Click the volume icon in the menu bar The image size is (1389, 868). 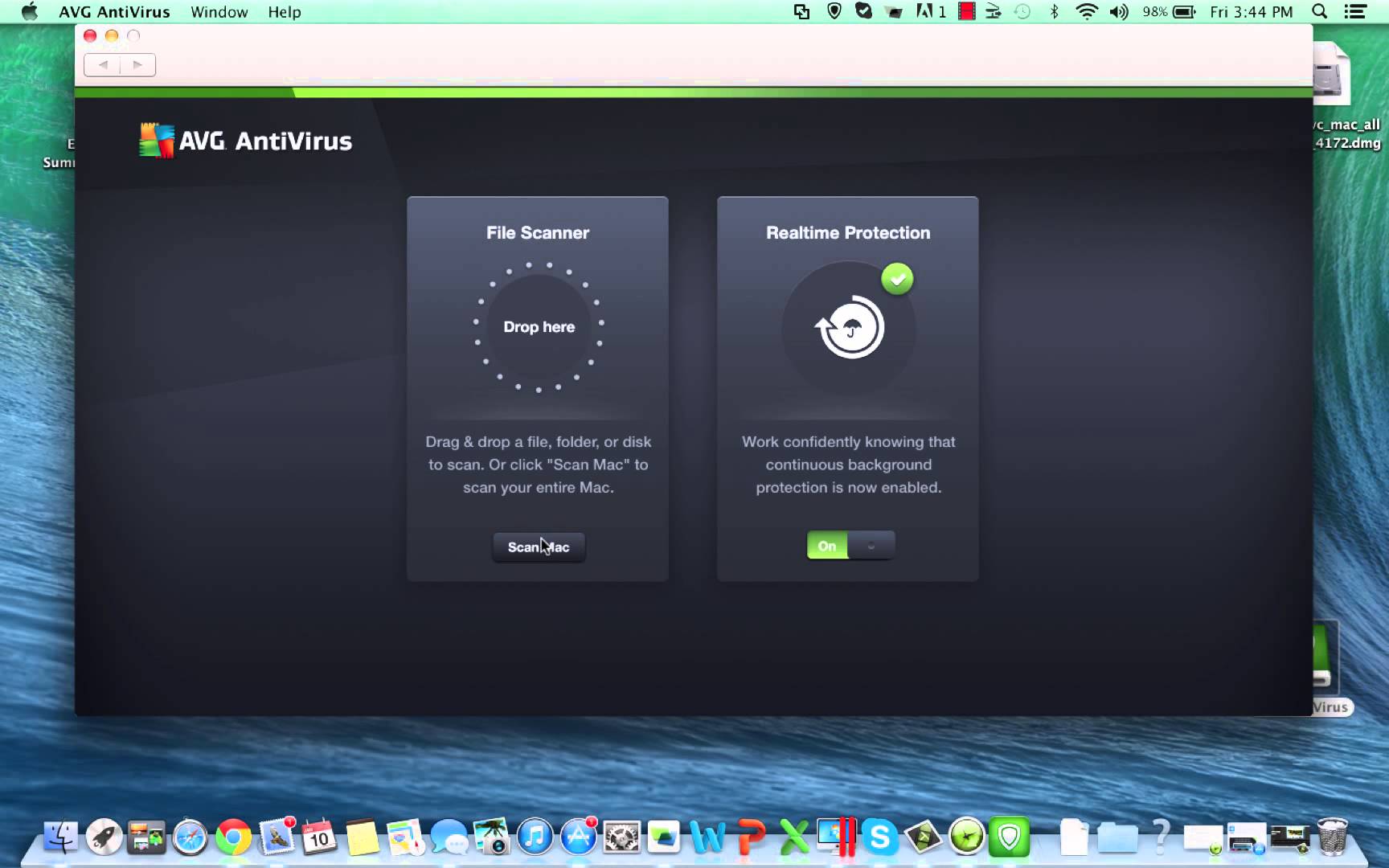1119,12
